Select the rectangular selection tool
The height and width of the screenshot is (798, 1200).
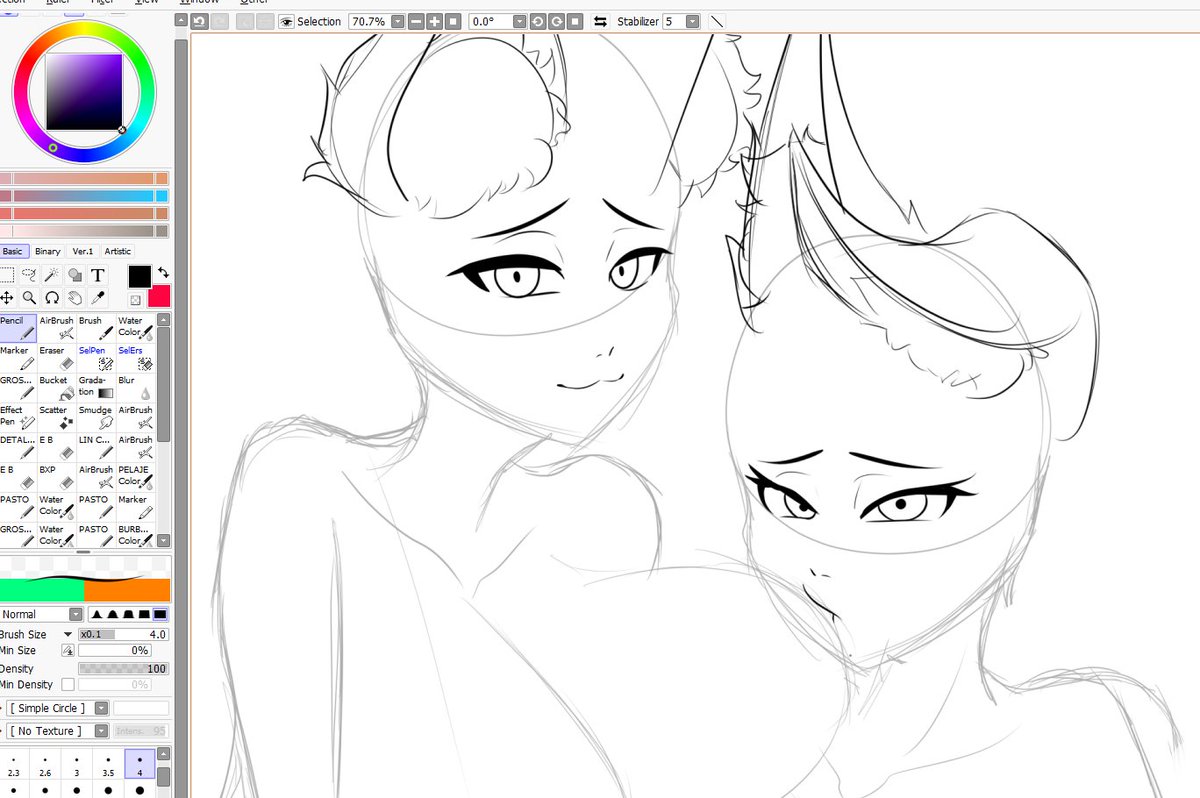click(x=7, y=275)
